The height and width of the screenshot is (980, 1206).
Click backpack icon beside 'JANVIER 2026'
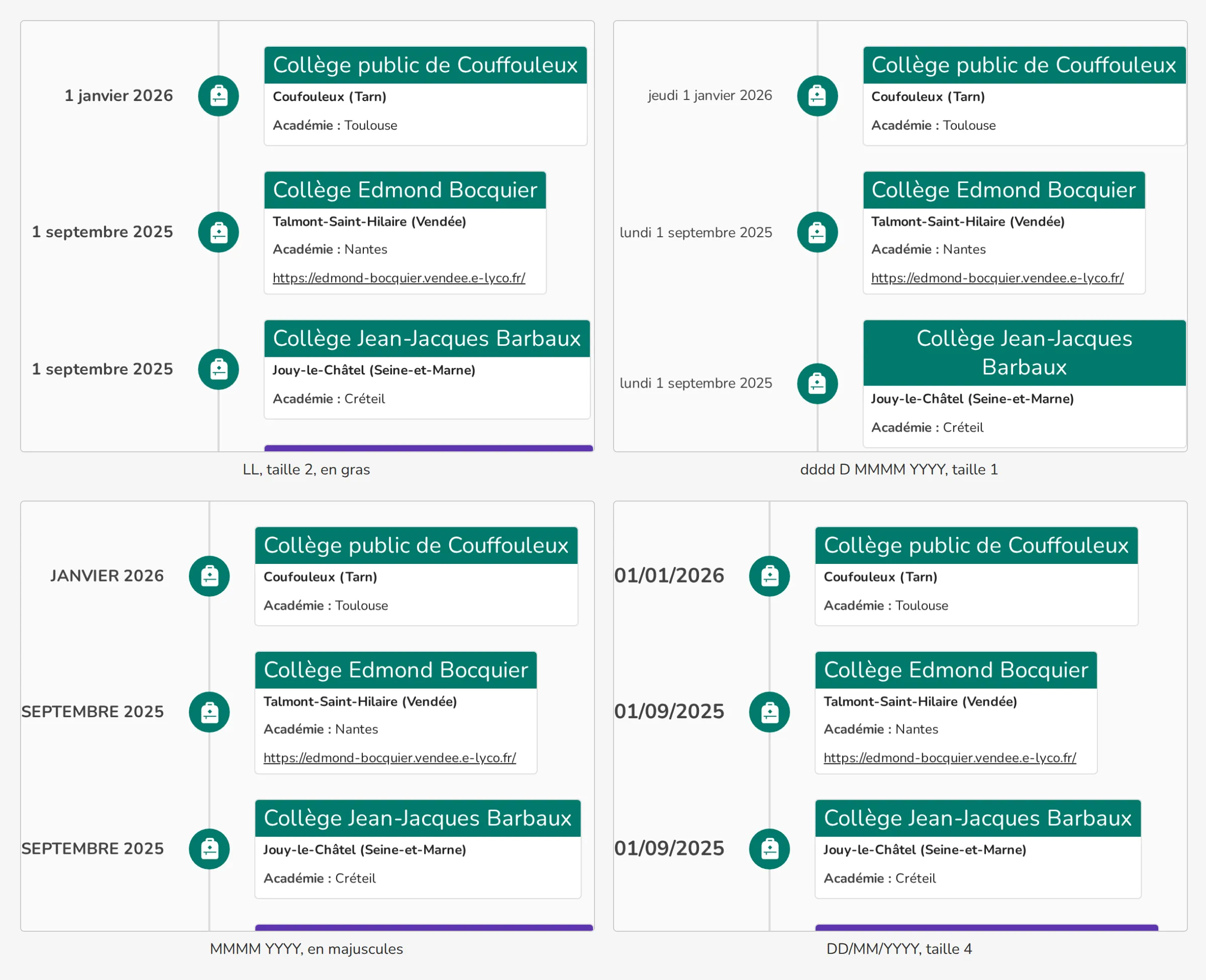[210, 576]
